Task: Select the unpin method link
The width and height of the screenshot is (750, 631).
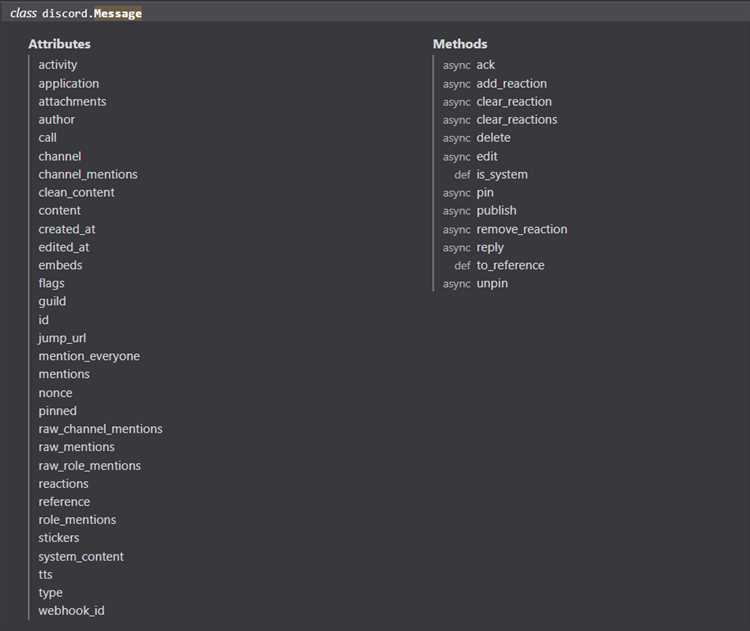Action: [x=492, y=284]
